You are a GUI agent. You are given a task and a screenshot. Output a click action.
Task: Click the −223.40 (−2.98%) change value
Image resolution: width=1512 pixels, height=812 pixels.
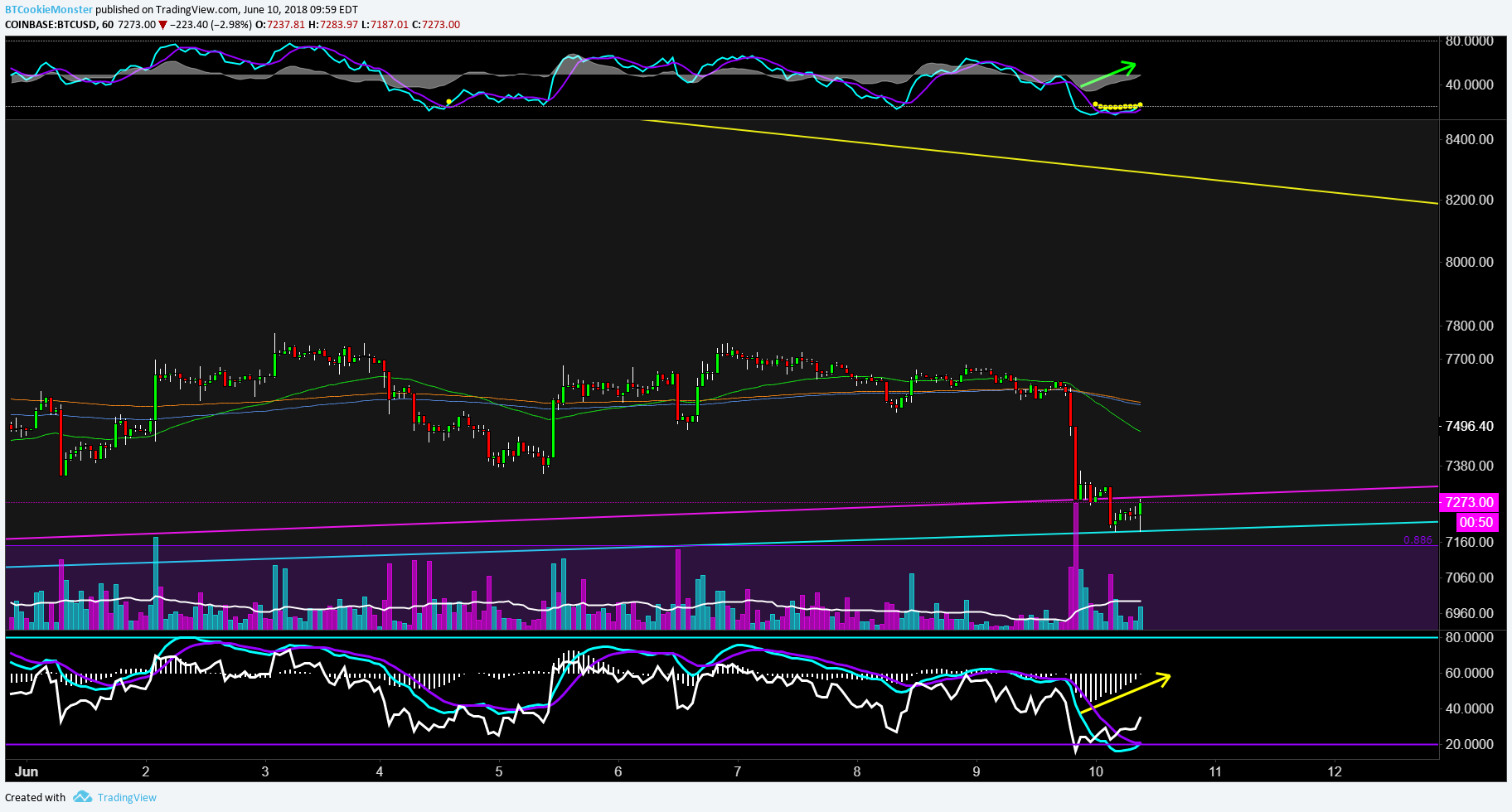pyautogui.click(x=211, y=24)
